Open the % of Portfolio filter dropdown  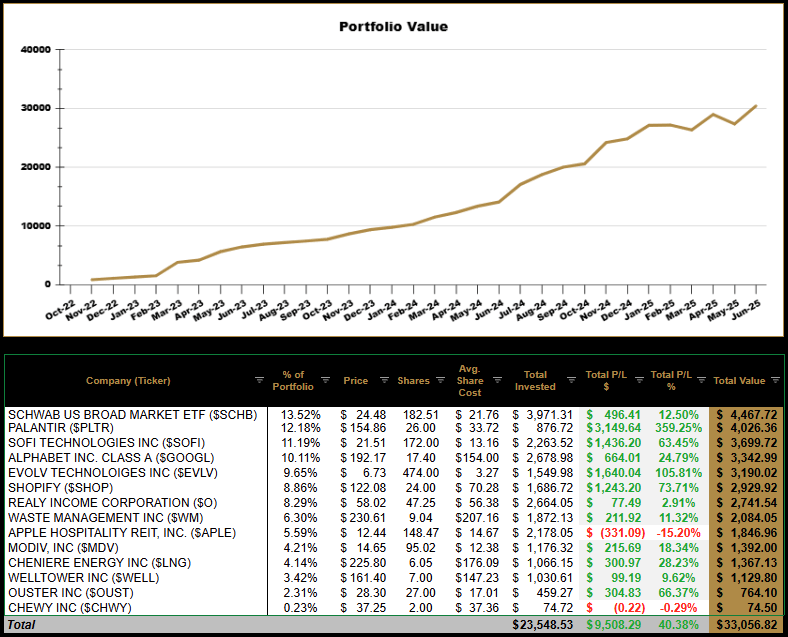click(x=326, y=380)
